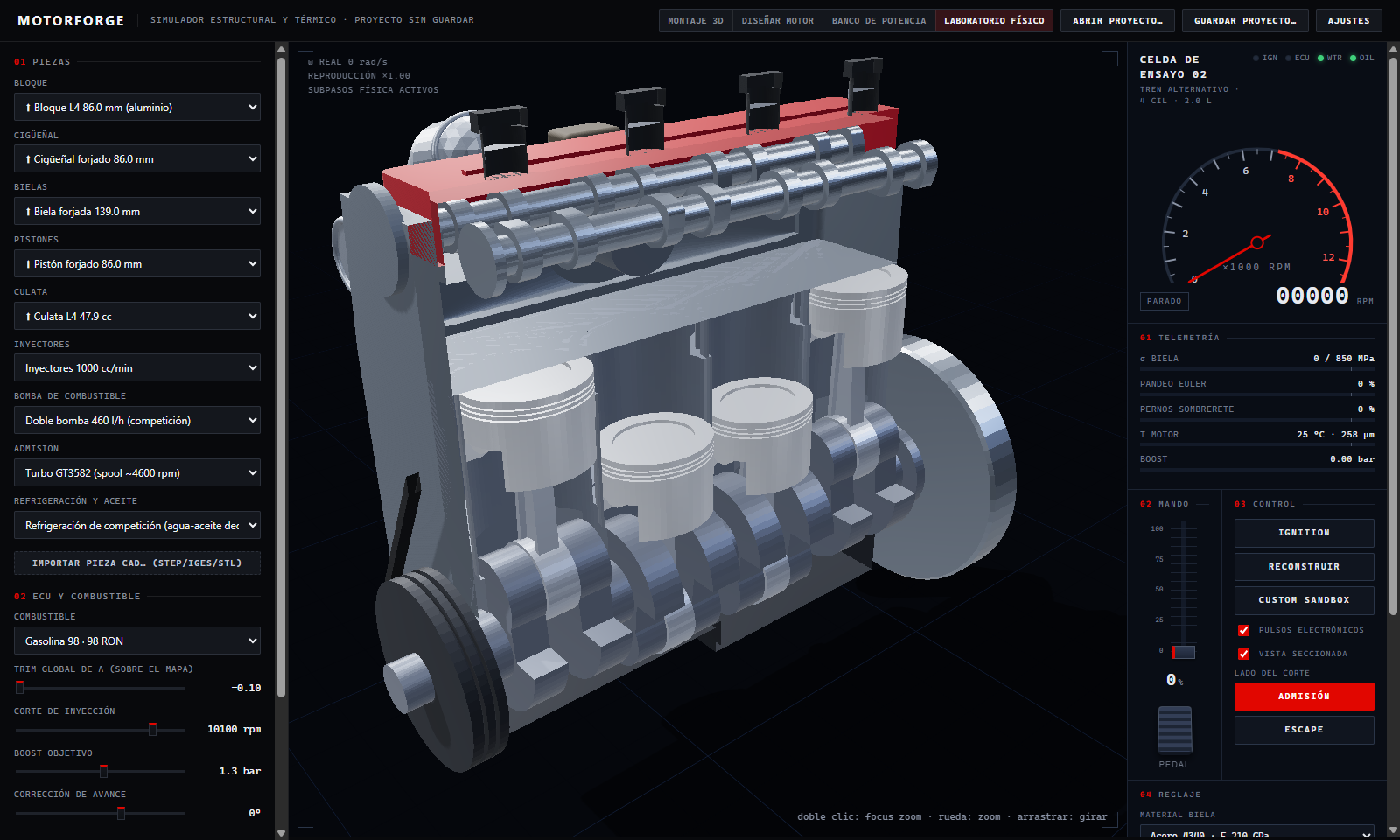Expand the Admisión turbo dropdown
The height and width of the screenshot is (840, 1400).
tap(137, 472)
